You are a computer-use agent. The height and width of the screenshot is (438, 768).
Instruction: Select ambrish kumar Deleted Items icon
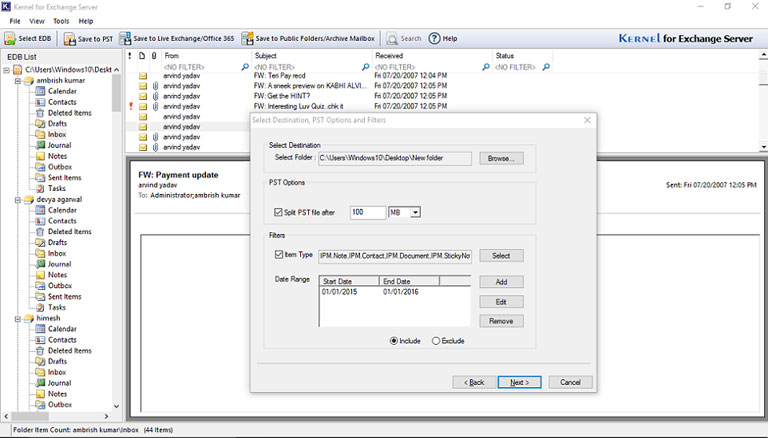click(x=40, y=113)
